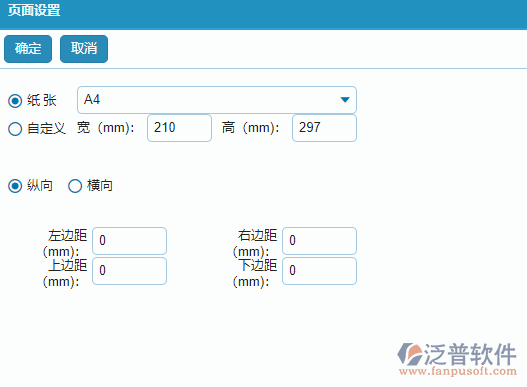527x387 pixels.
Task: Click the 左边距 (mm): label
Action: 65,243
